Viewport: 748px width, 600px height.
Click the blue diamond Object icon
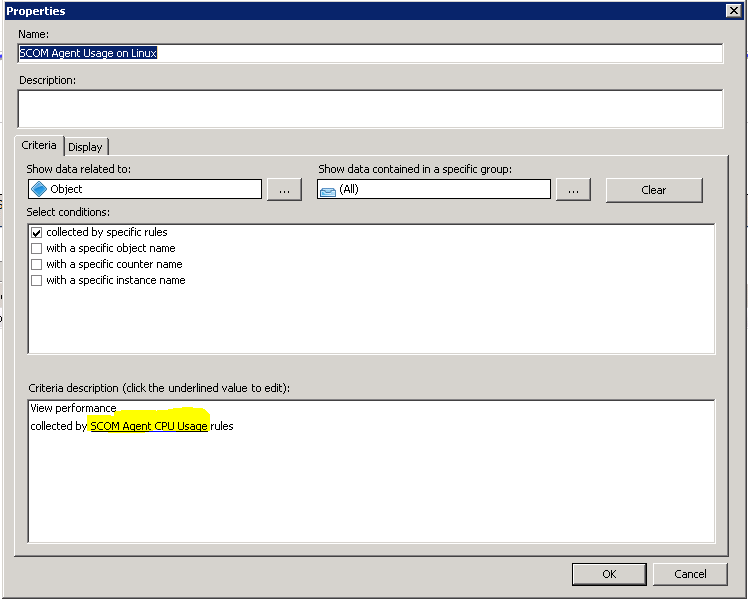click(39, 189)
